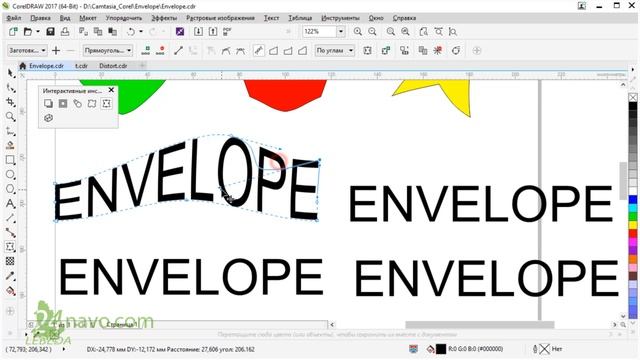
Task: Click zoom out magnifier on toolbar
Action: [x=372, y=31]
